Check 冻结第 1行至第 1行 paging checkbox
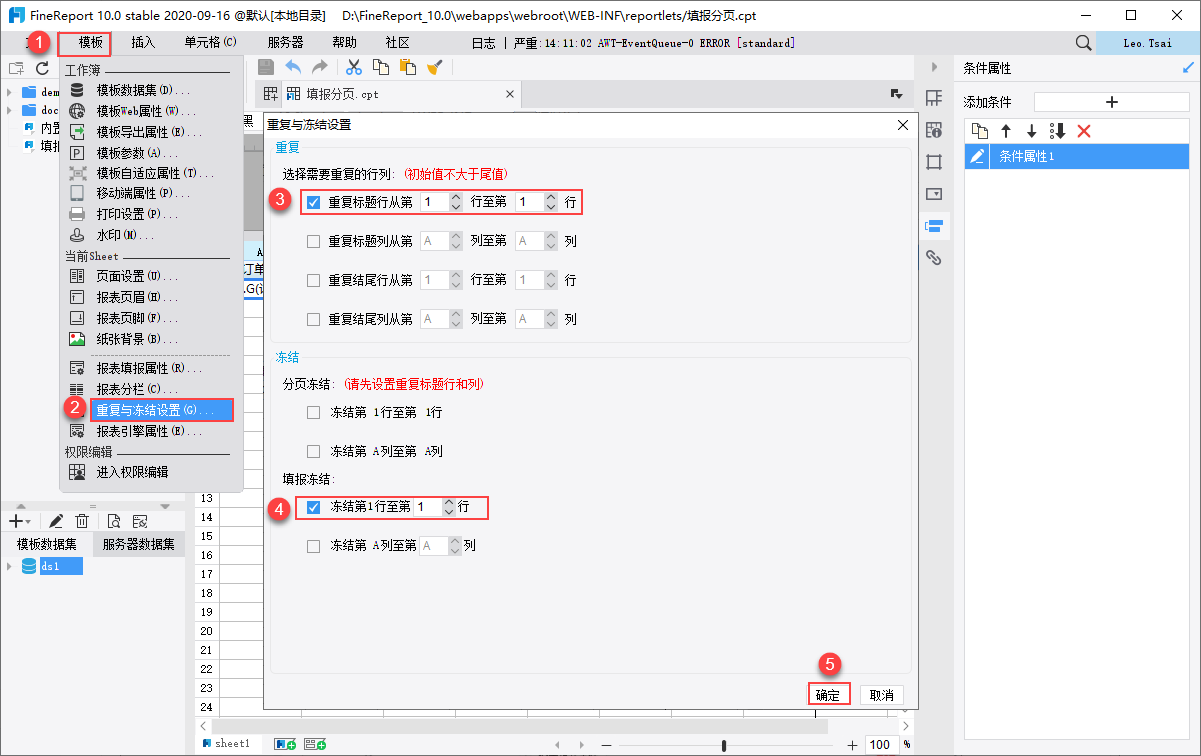This screenshot has height=756, width=1201. click(x=313, y=412)
